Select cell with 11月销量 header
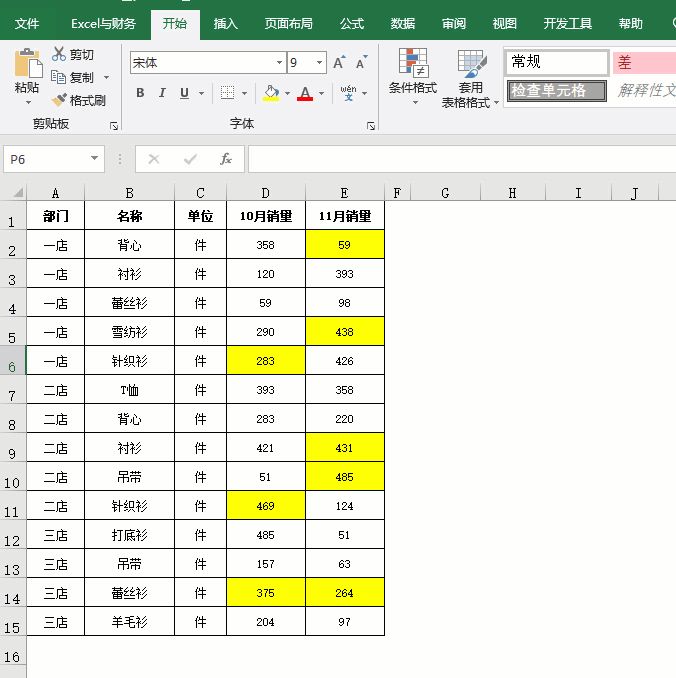Screen dimensions: 676x678 345,215
